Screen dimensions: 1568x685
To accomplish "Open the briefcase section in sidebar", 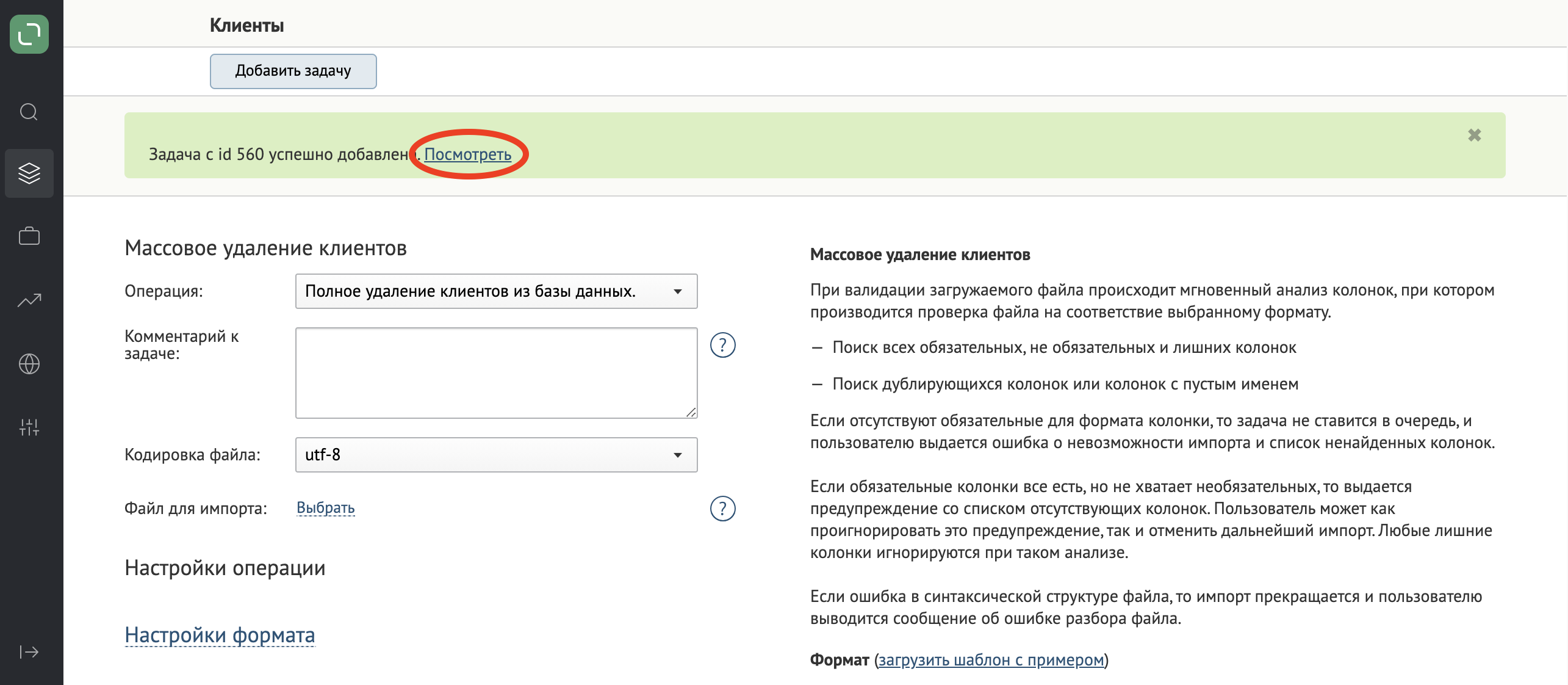I will [x=29, y=236].
